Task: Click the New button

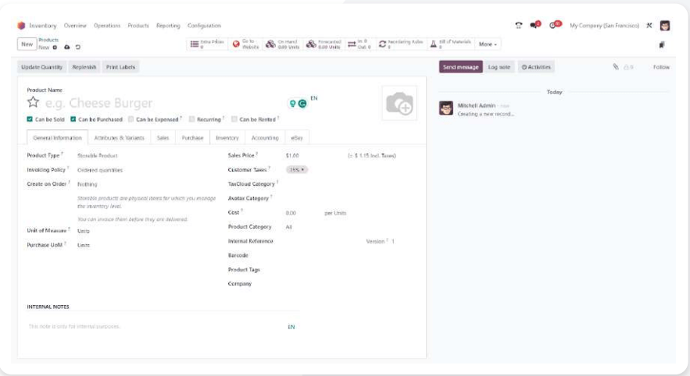Action: pyautogui.click(x=27, y=44)
